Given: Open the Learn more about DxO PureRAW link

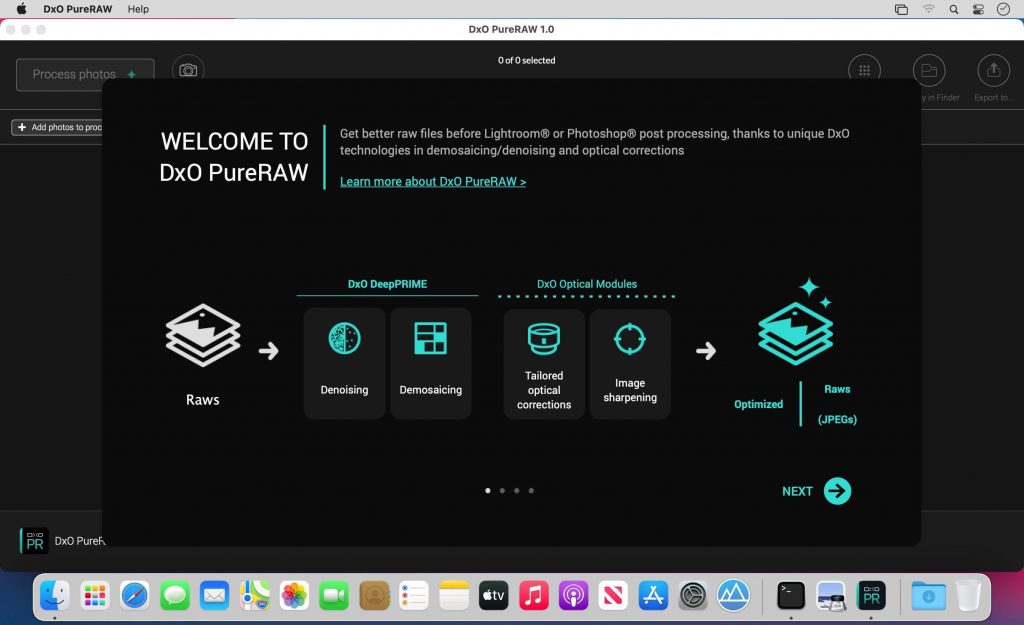Looking at the screenshot, I should pyautogui.click(x=432, y=182).
